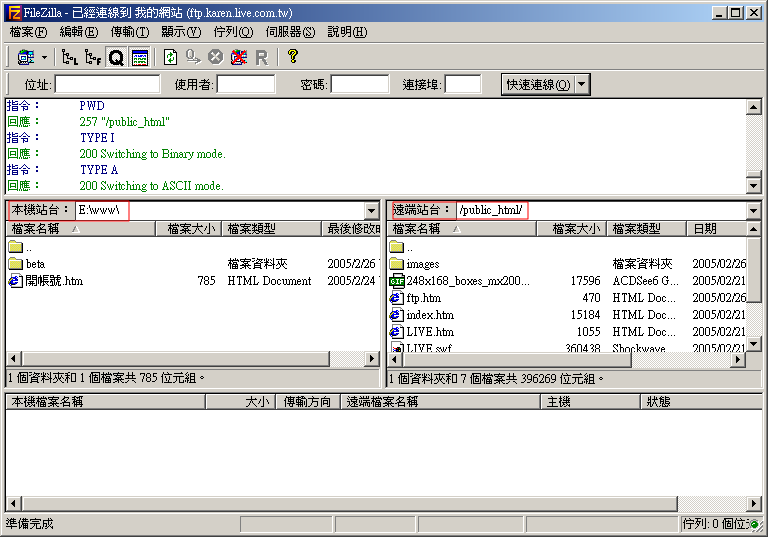
Task: Expand the local site path dropdown
Action: coord(372,211)
